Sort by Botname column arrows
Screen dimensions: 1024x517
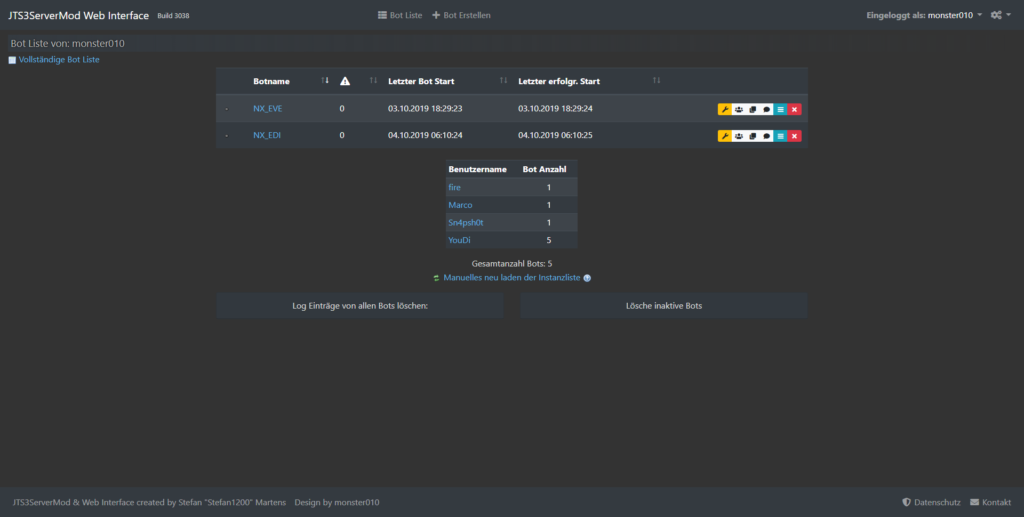click(x=325, y=81)
